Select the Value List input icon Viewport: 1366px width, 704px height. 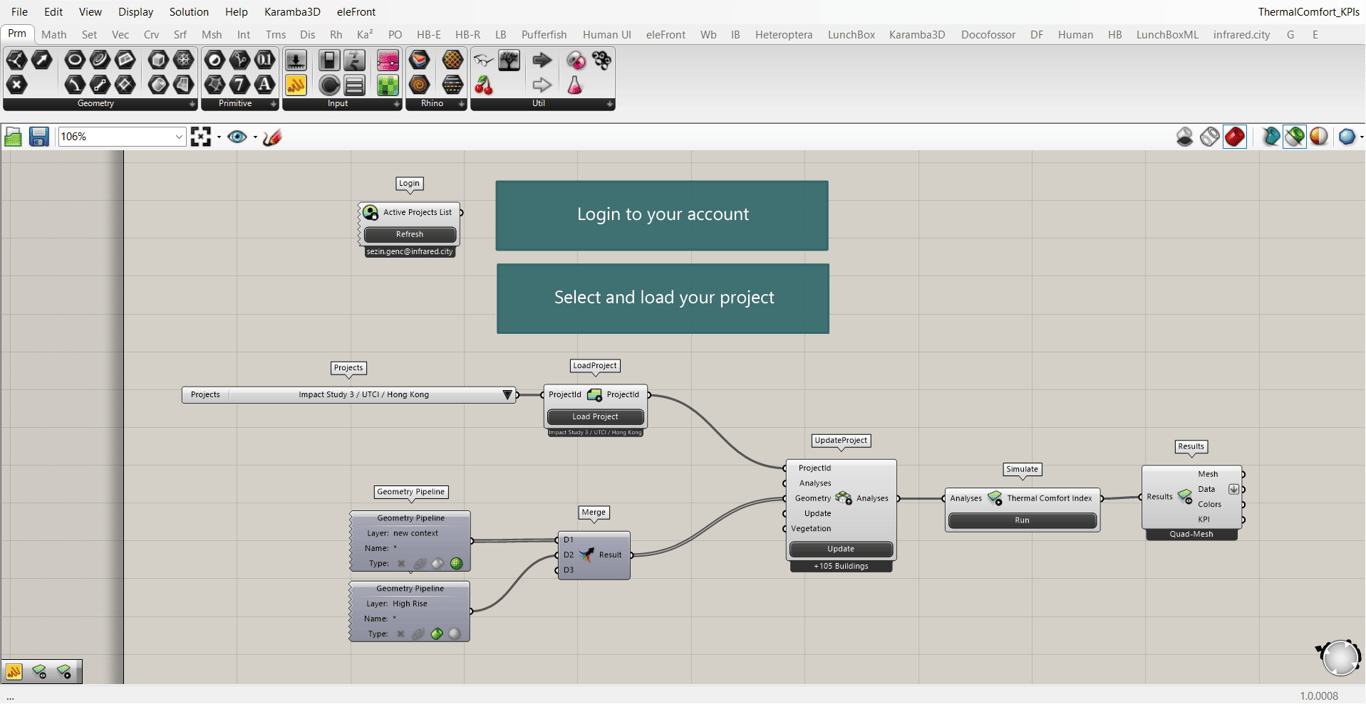(354, 85)
